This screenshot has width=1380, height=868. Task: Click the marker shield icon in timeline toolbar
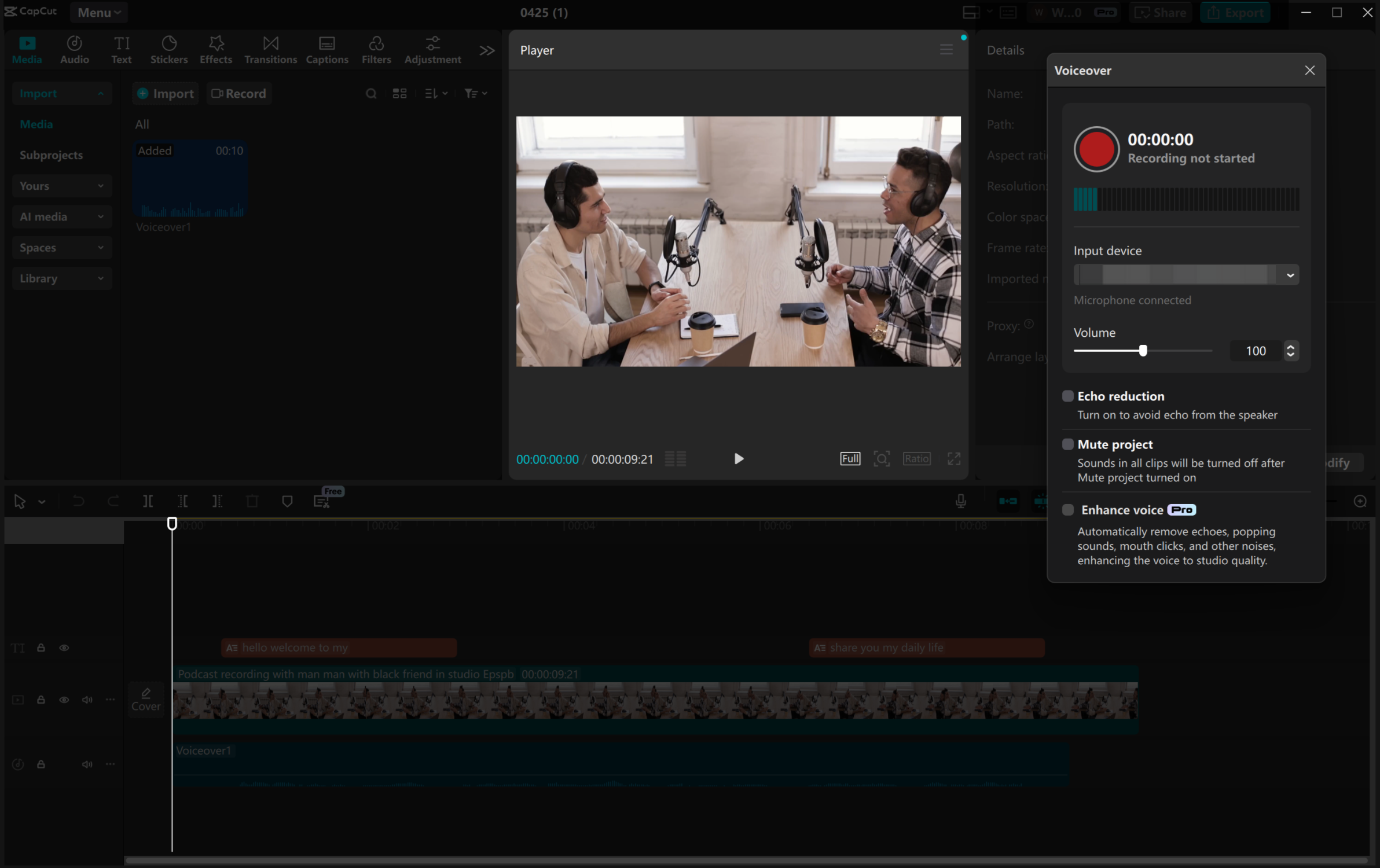(x=287, y=501)
